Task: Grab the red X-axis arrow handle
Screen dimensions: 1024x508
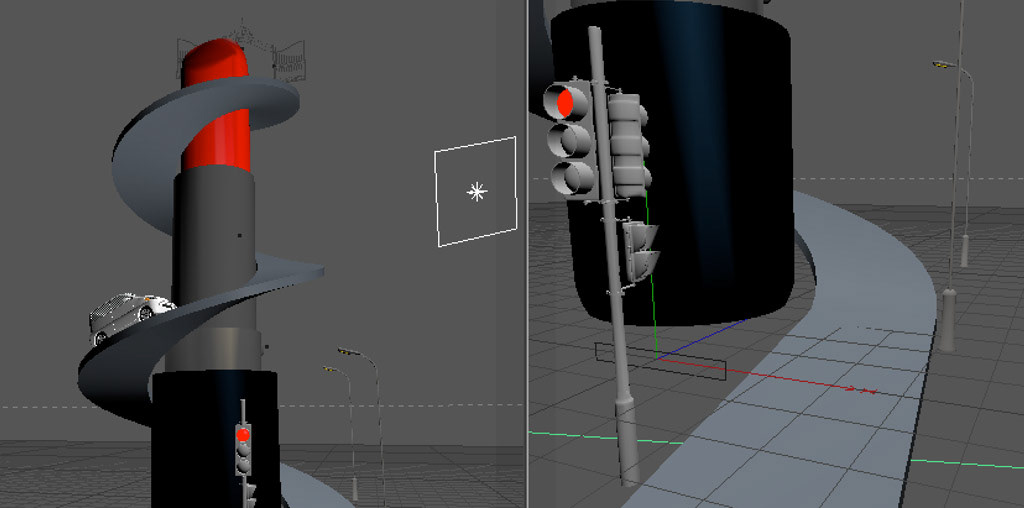Action: tap(861, 390)
